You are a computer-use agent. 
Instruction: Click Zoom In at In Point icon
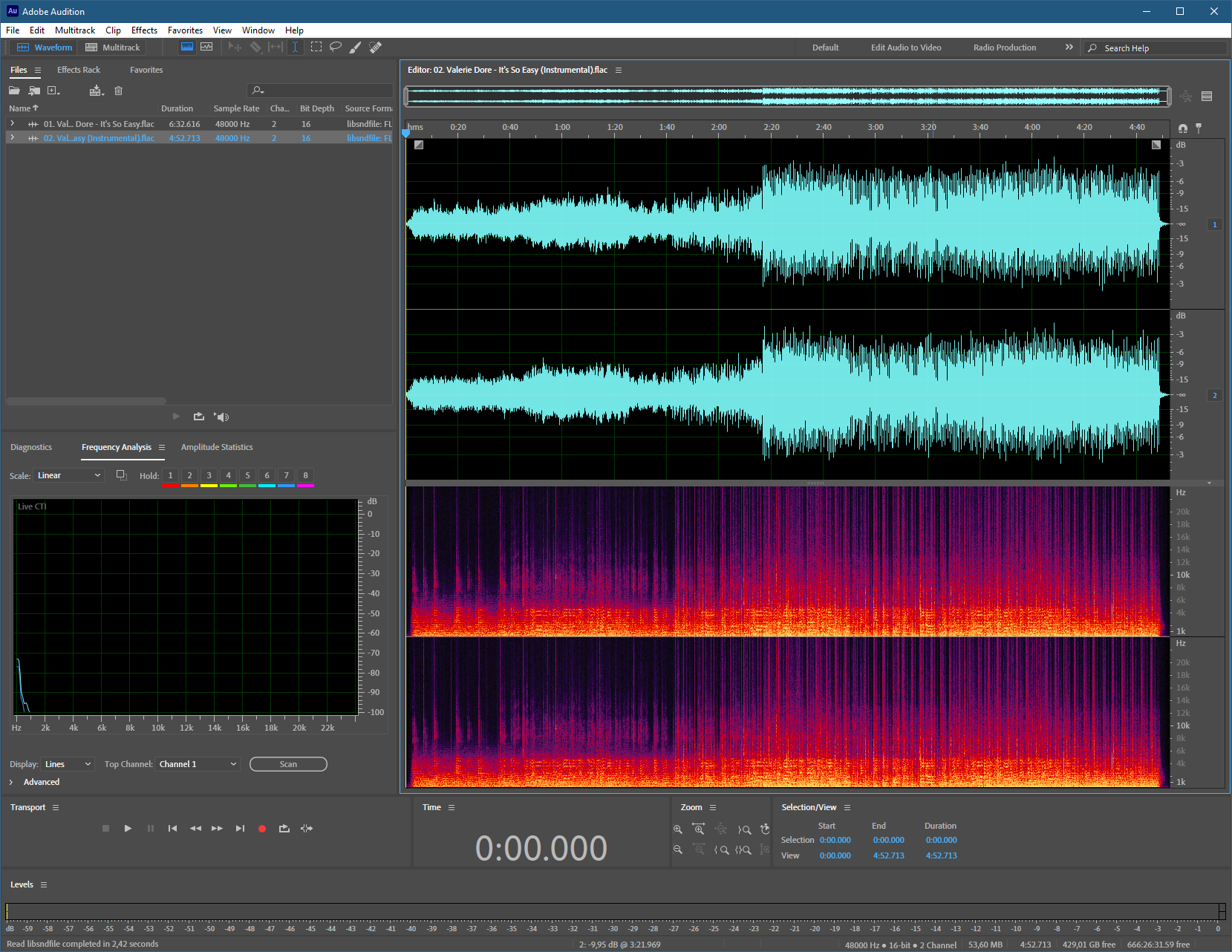click(x=720, y=850)
